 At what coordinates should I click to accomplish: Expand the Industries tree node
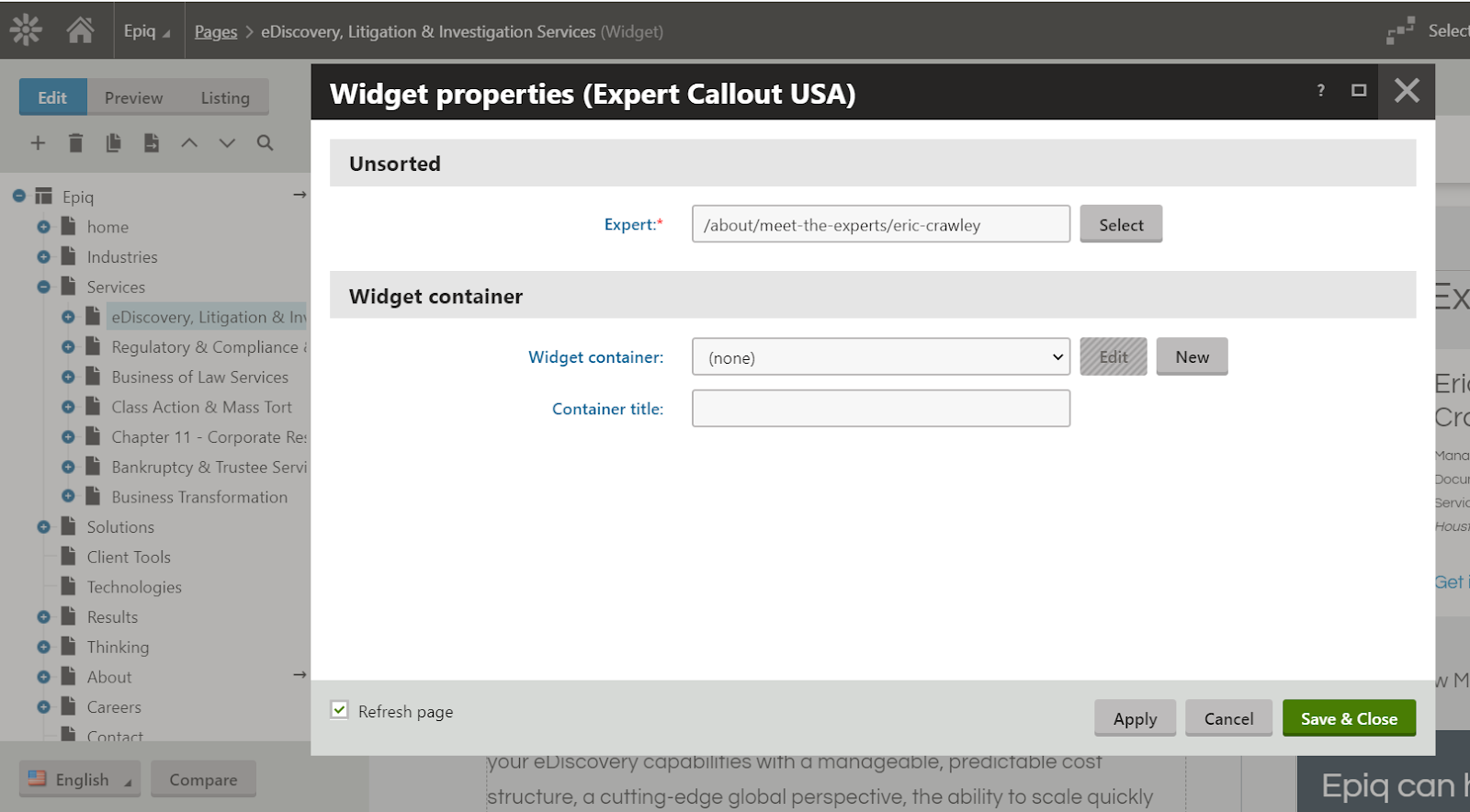43,257
